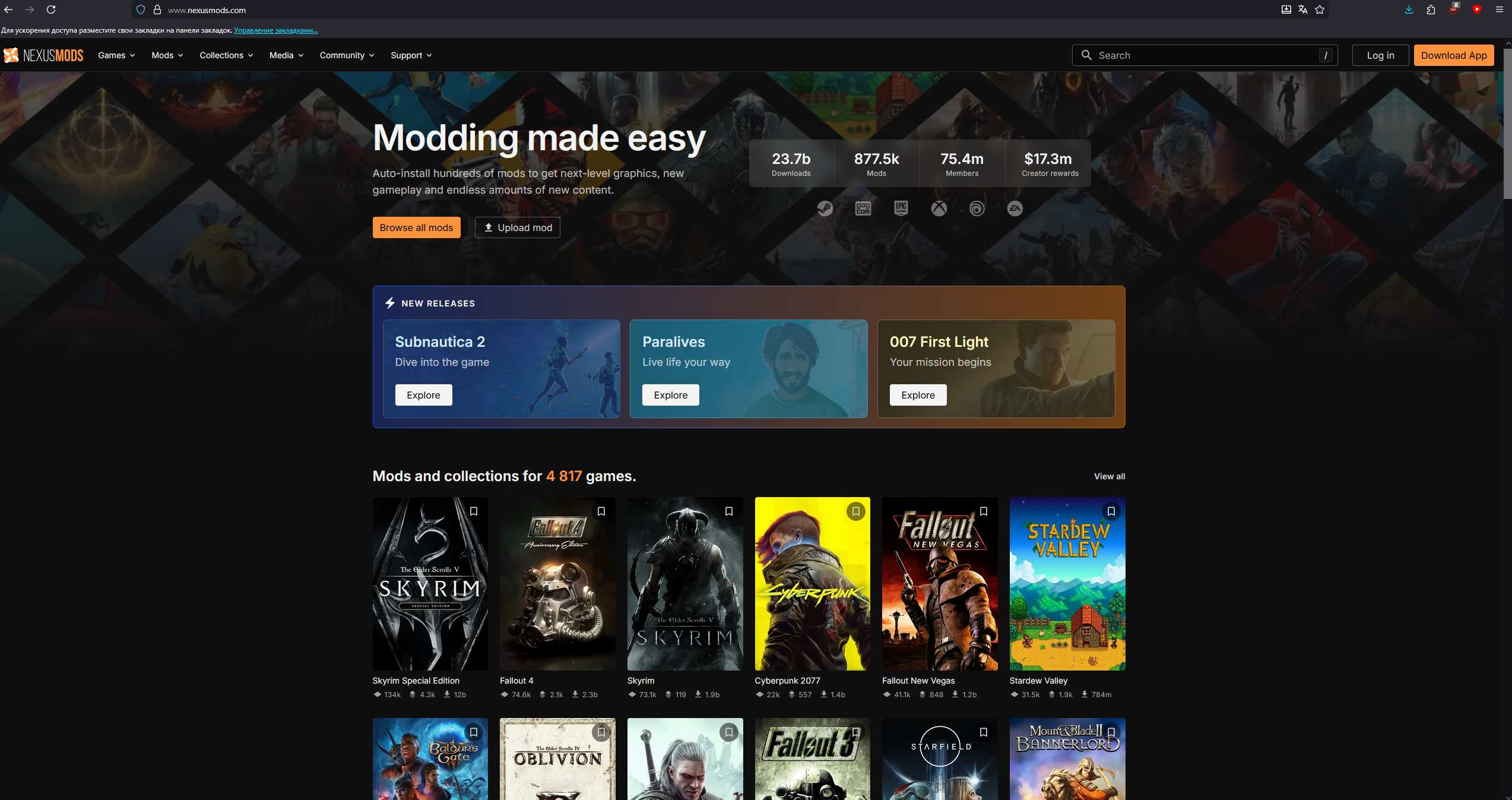Viewport: 1512px width, 800px height.
Task: Toggle the bookmark on the Oblivion cover
Action: pyautogui.click(x=601, y=732)
